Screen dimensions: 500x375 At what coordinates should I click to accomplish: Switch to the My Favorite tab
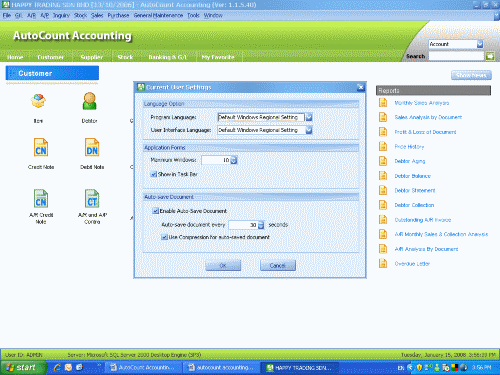(x=218, y=57)
